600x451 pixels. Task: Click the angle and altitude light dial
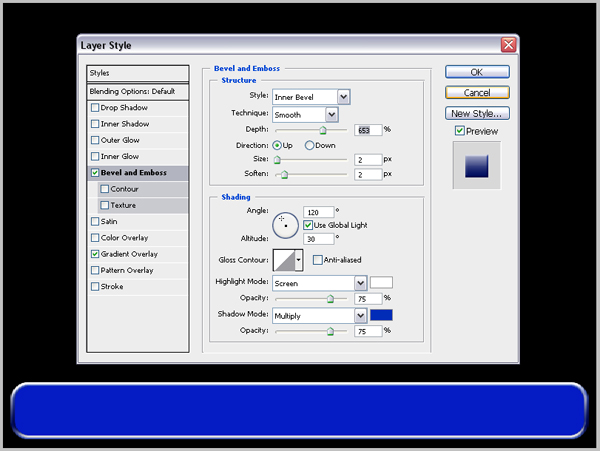(285, 225)
